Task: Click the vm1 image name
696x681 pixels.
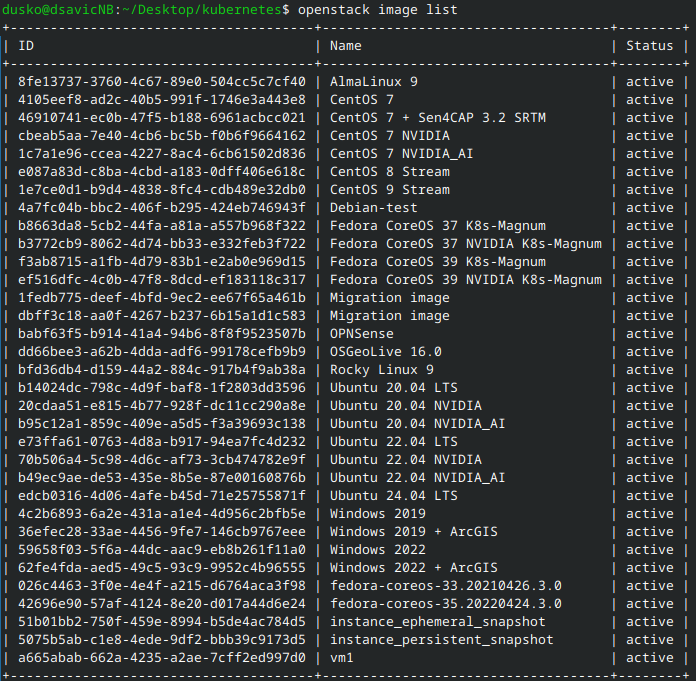Action: point(342,658)
